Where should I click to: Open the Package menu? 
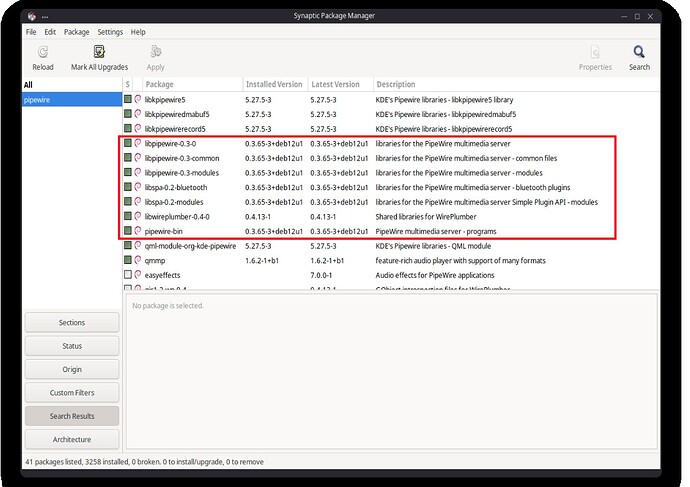coord(77,32)
